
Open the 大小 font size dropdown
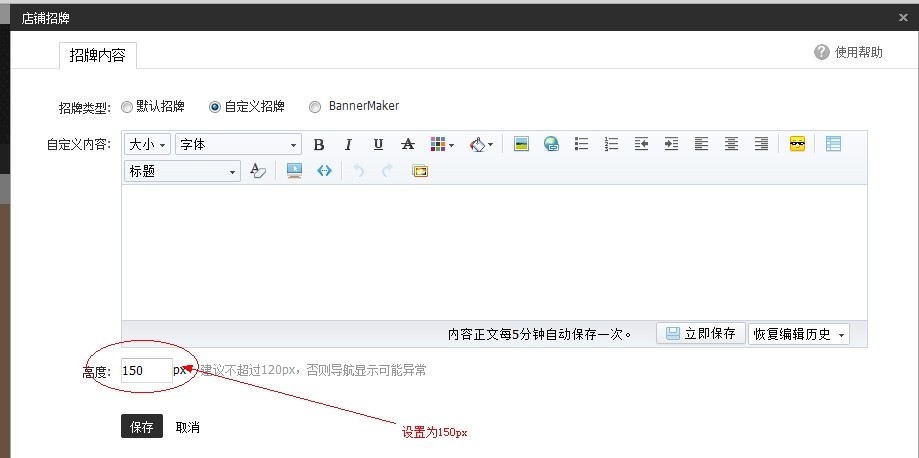tap(147, 144)
